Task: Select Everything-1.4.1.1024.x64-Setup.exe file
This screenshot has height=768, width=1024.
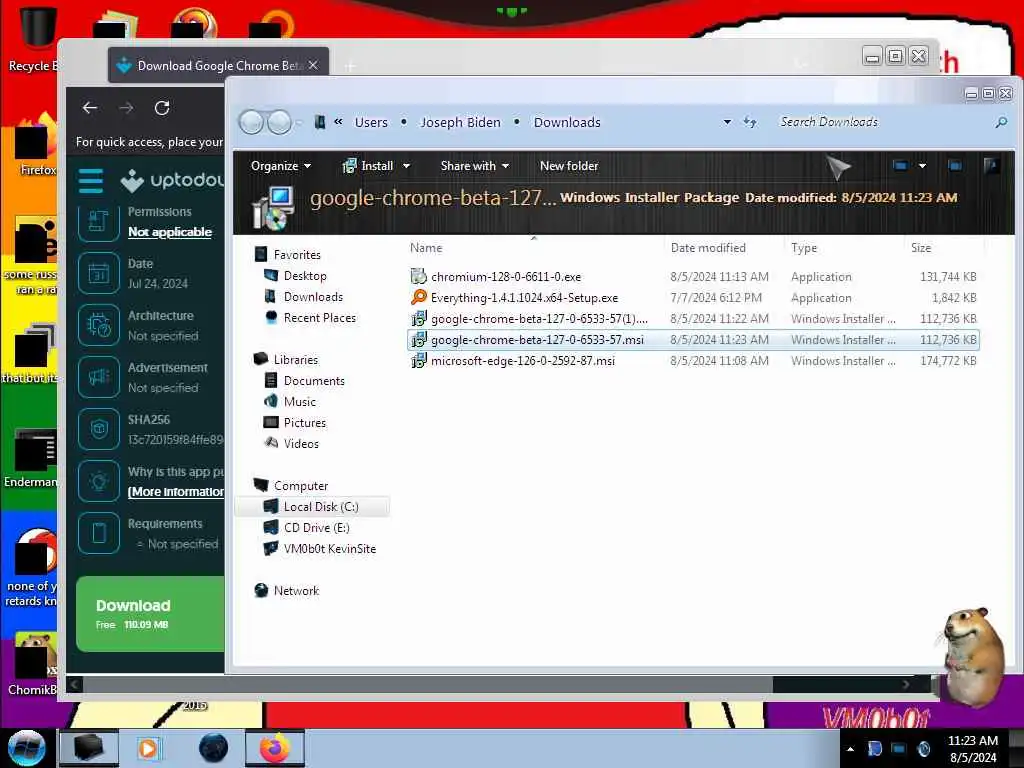Action: [693, 298]
